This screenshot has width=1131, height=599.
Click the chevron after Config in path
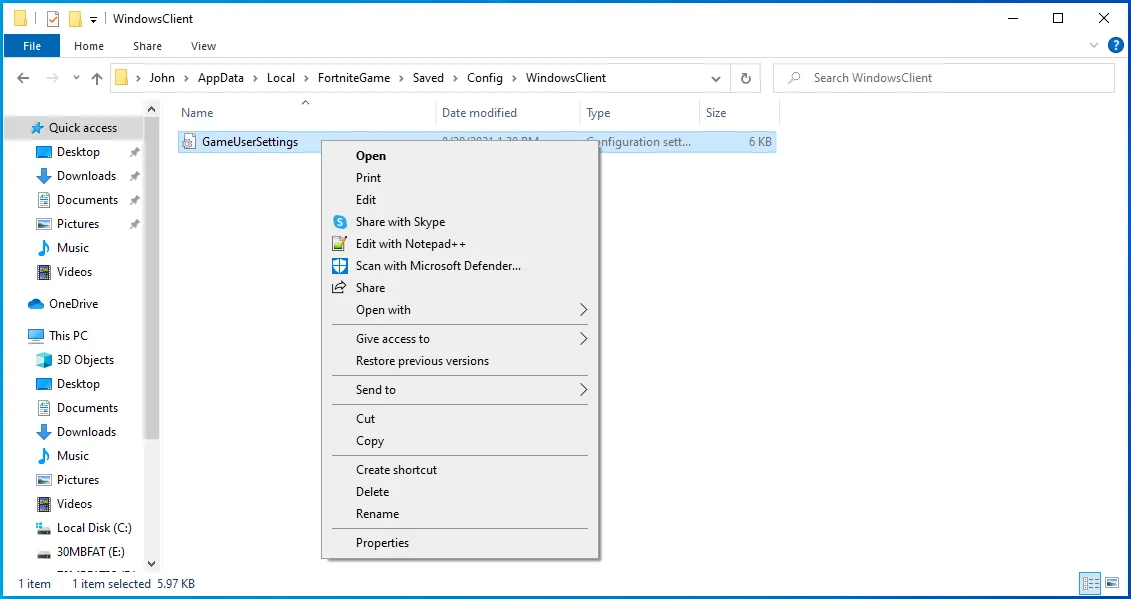514,78
